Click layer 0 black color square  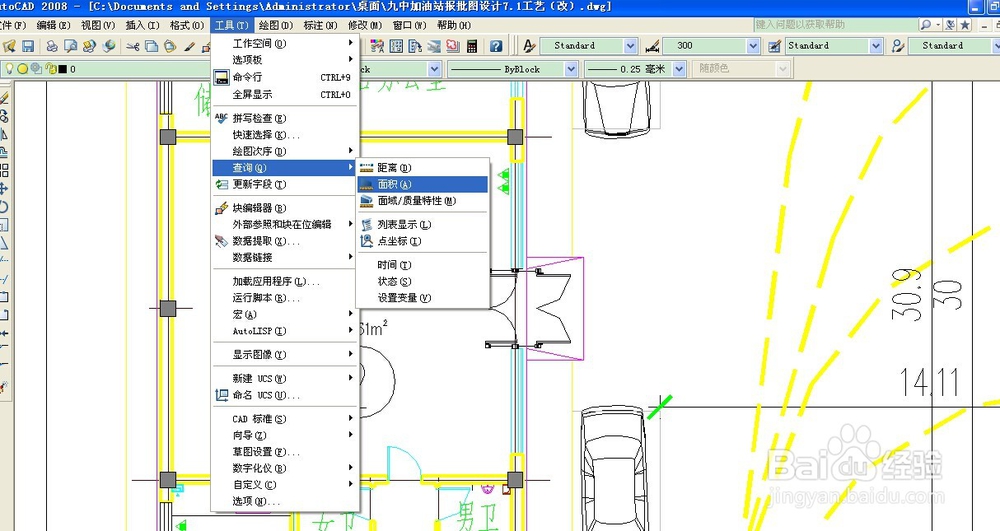(62, 69)
